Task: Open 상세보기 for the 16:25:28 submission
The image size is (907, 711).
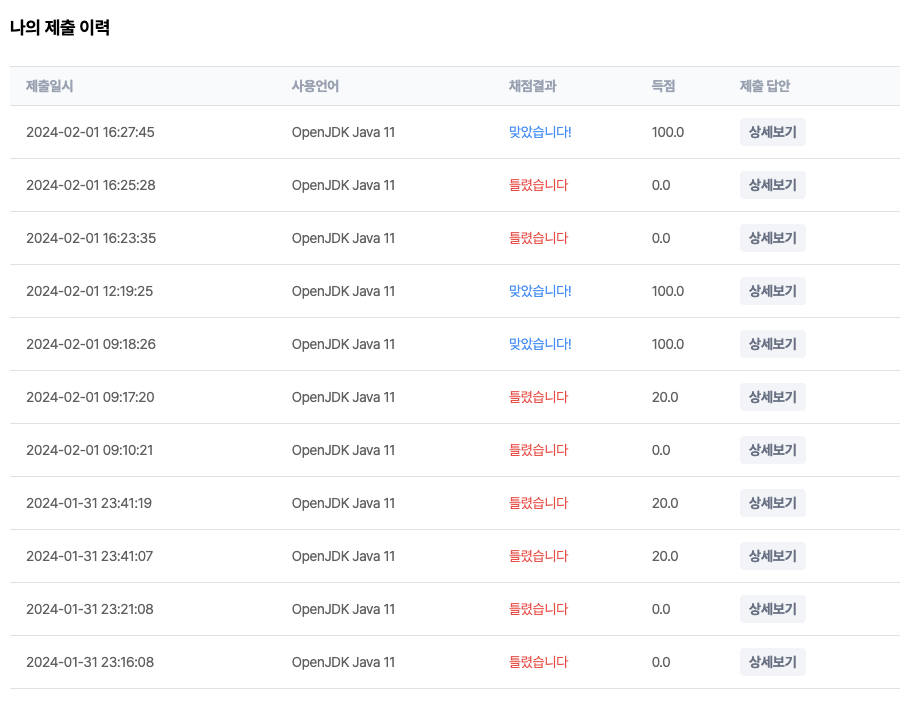Action: click(772, 185)
